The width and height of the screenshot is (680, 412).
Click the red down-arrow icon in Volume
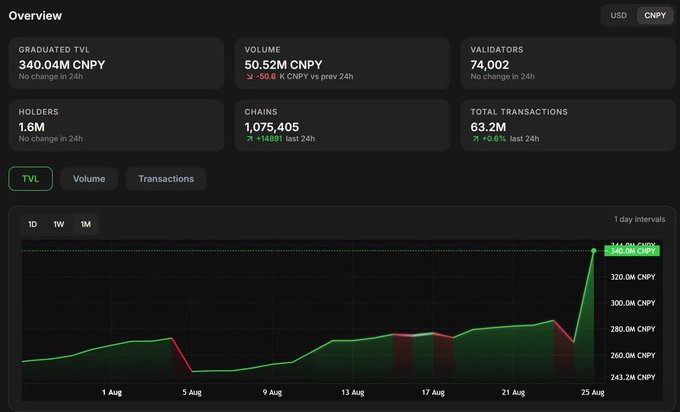[x=249, y=77]
